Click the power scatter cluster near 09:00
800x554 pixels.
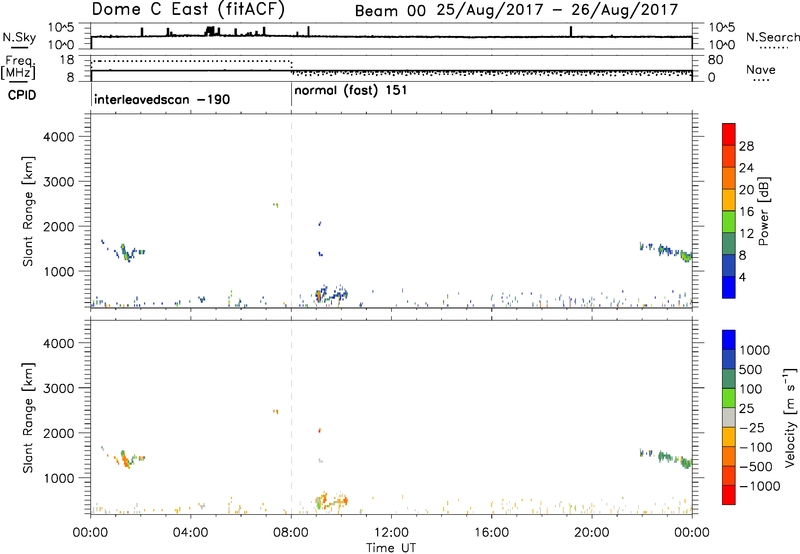(x=330, y=294)
